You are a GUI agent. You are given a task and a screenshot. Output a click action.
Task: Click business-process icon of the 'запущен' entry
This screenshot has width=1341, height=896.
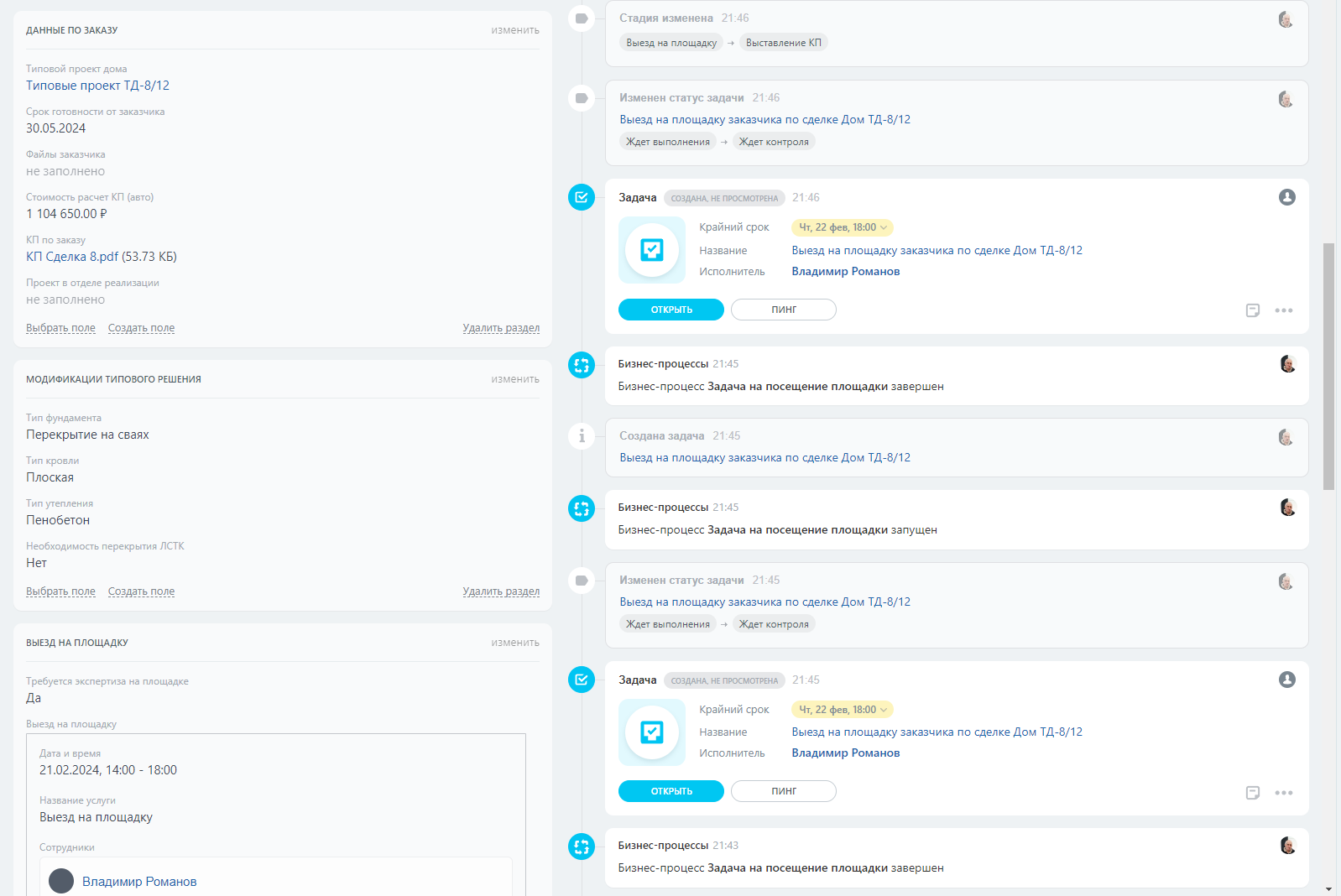click(582, 508)
